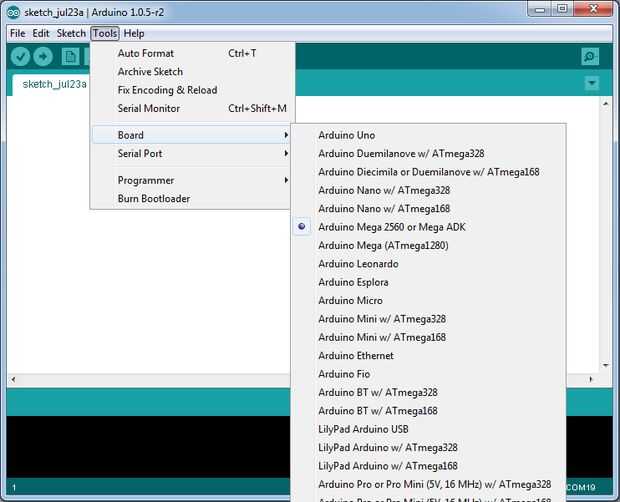Expand the Programmer submenu

tap(192, 180)
